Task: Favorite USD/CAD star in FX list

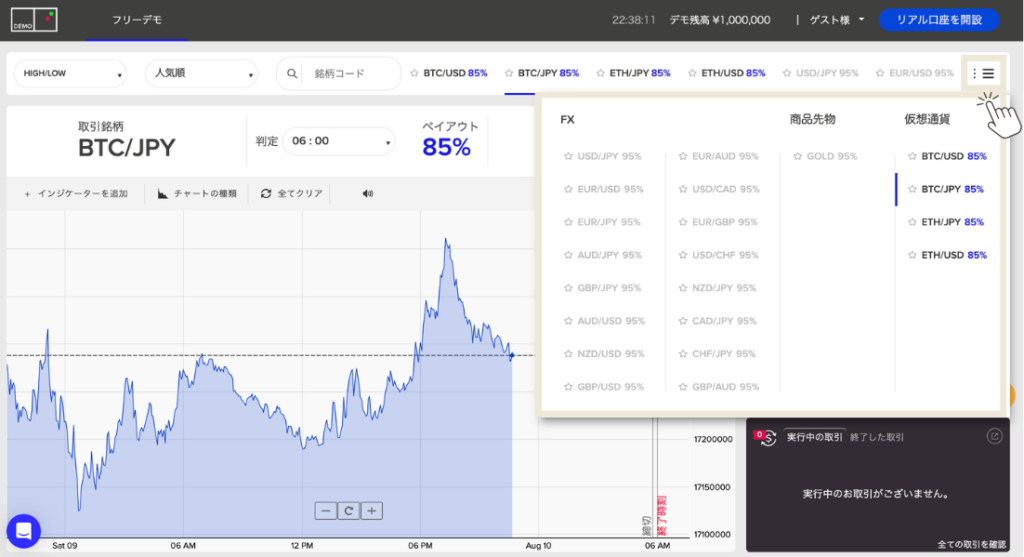Action: click(x=683, y=189)
